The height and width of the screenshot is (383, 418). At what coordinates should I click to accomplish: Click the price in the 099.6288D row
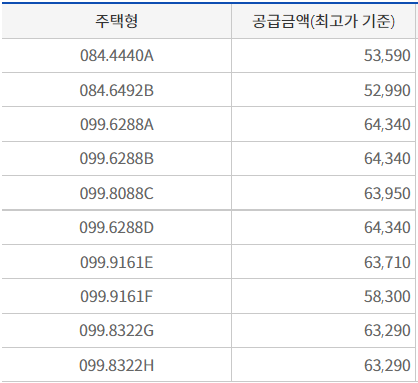pos(387,227)
